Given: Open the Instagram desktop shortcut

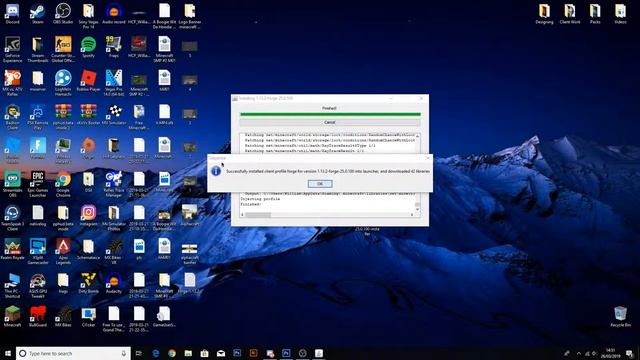Looking at the screenshot, I should tap(88, 216).
